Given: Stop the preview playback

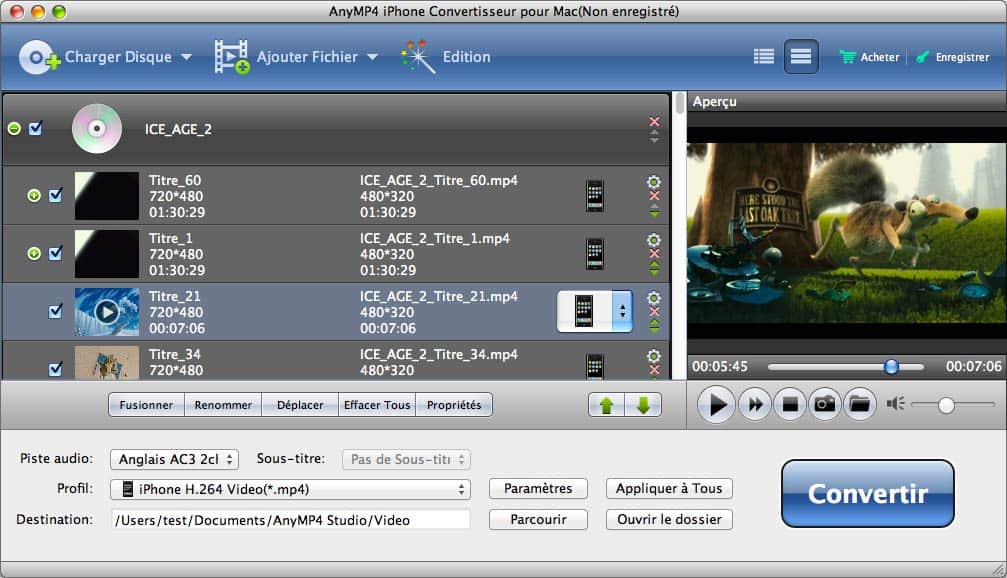Looking at the screenshot, I should [790, 405].
